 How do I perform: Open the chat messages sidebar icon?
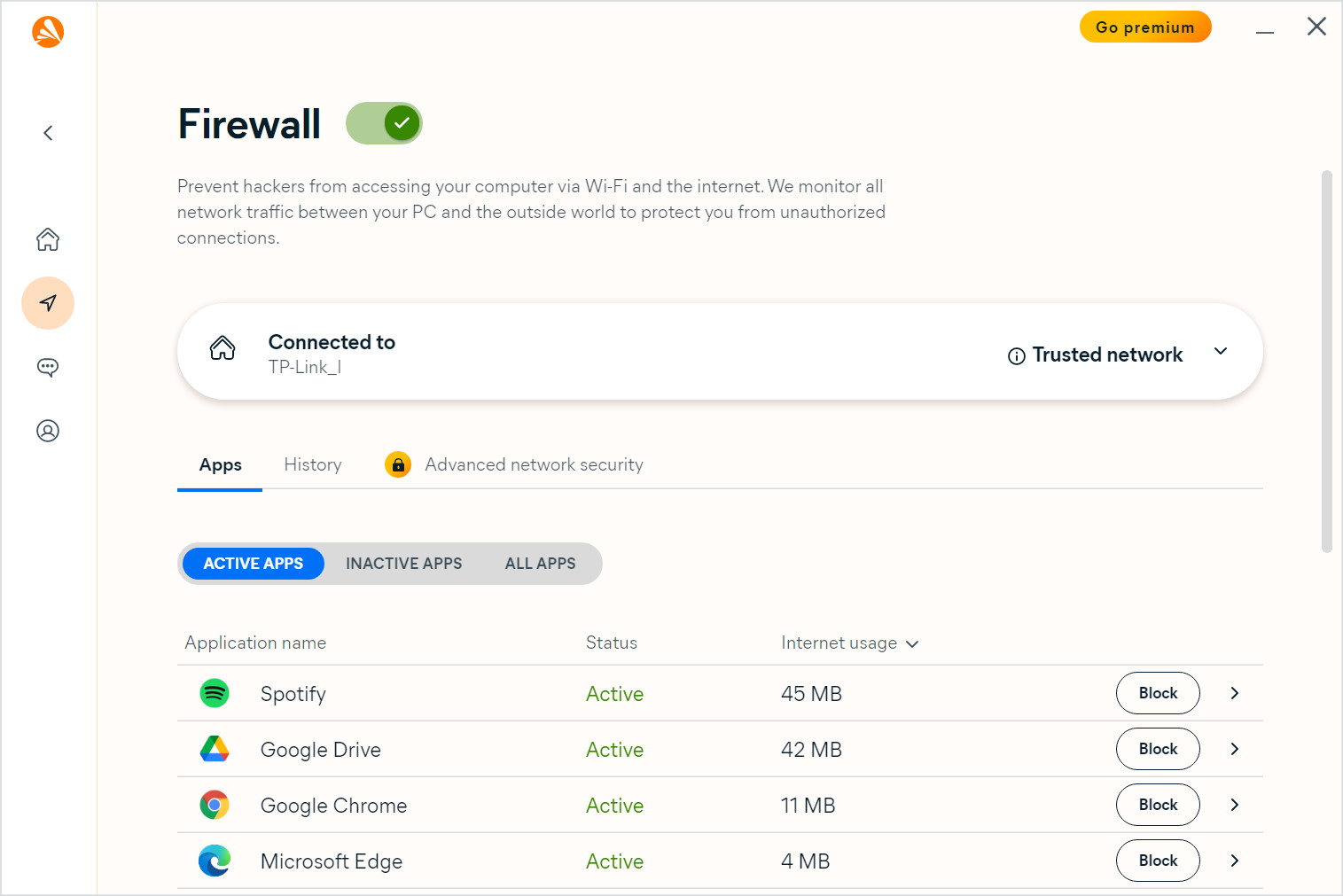tap(48, 367)
